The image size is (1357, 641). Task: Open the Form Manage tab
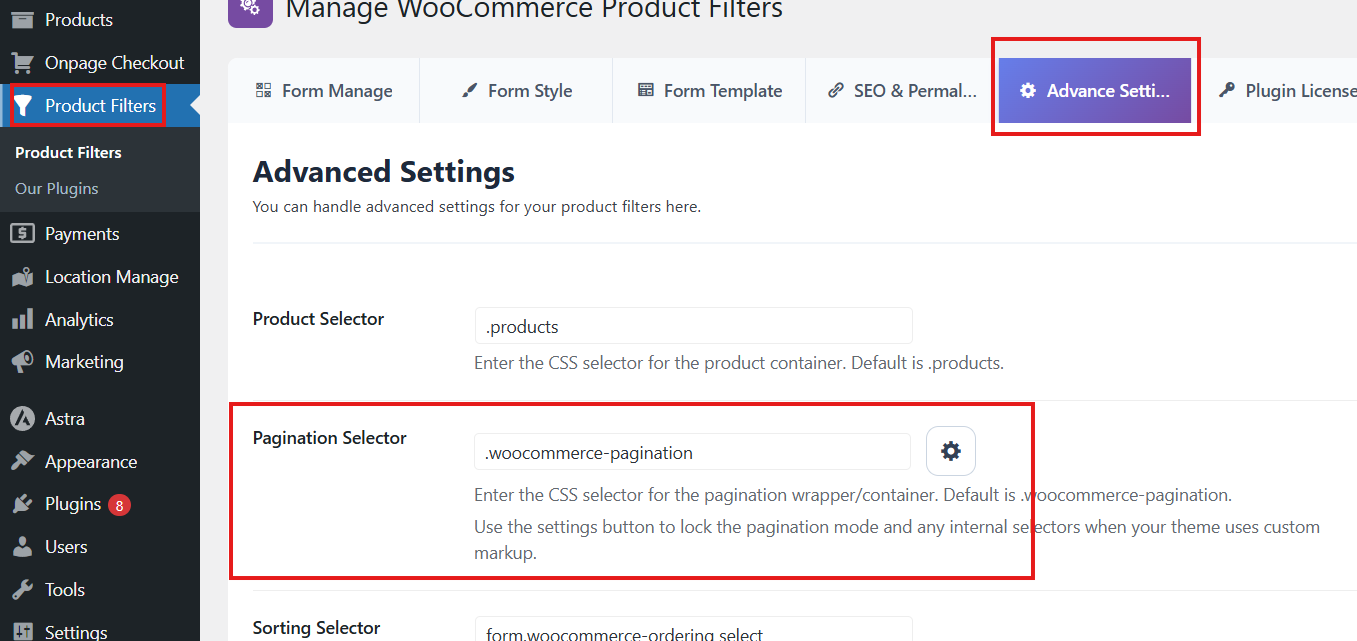click(x=324, y=91)
